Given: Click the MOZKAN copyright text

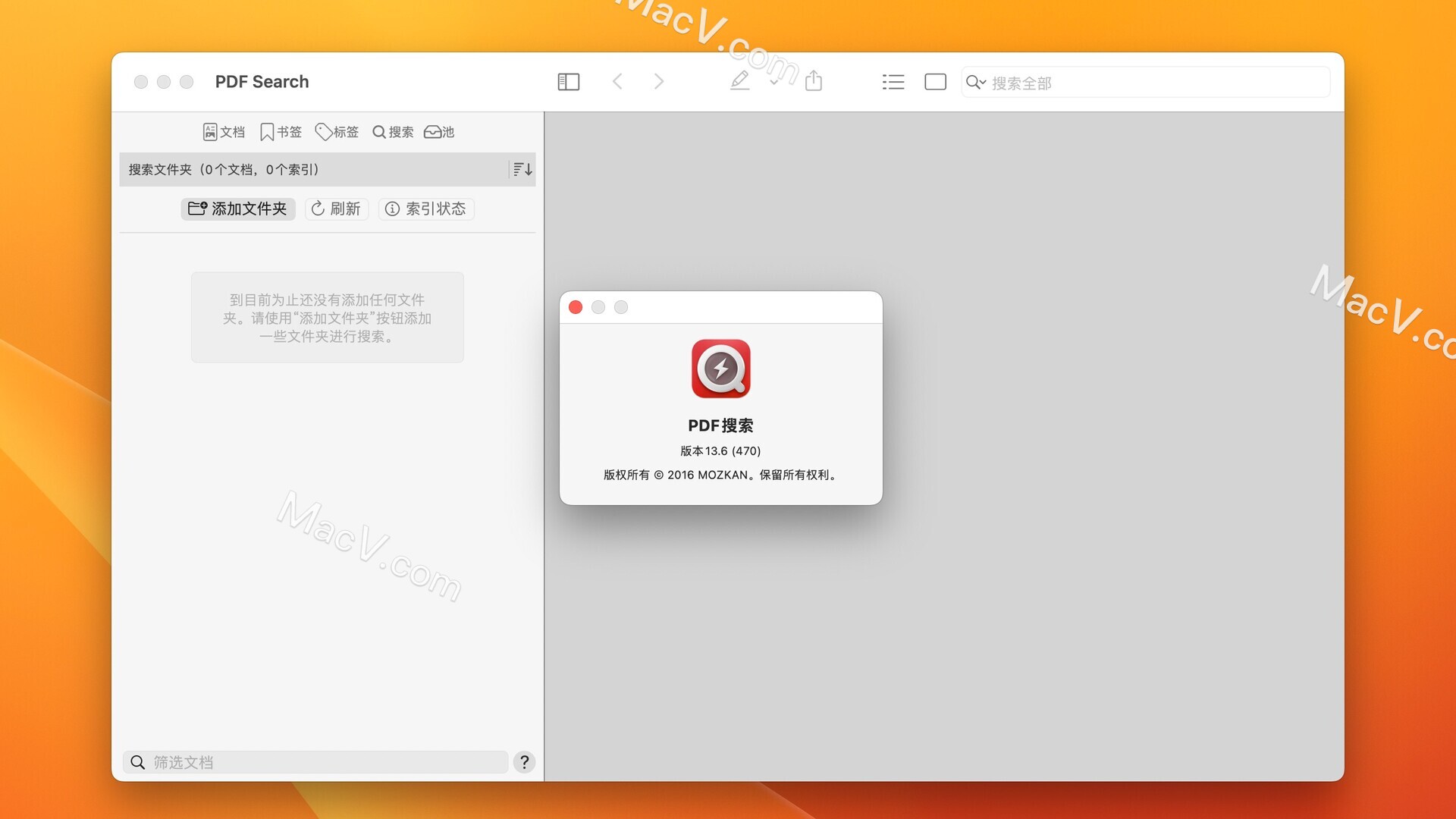Looking at the screenshot, I should pos(720,475).
